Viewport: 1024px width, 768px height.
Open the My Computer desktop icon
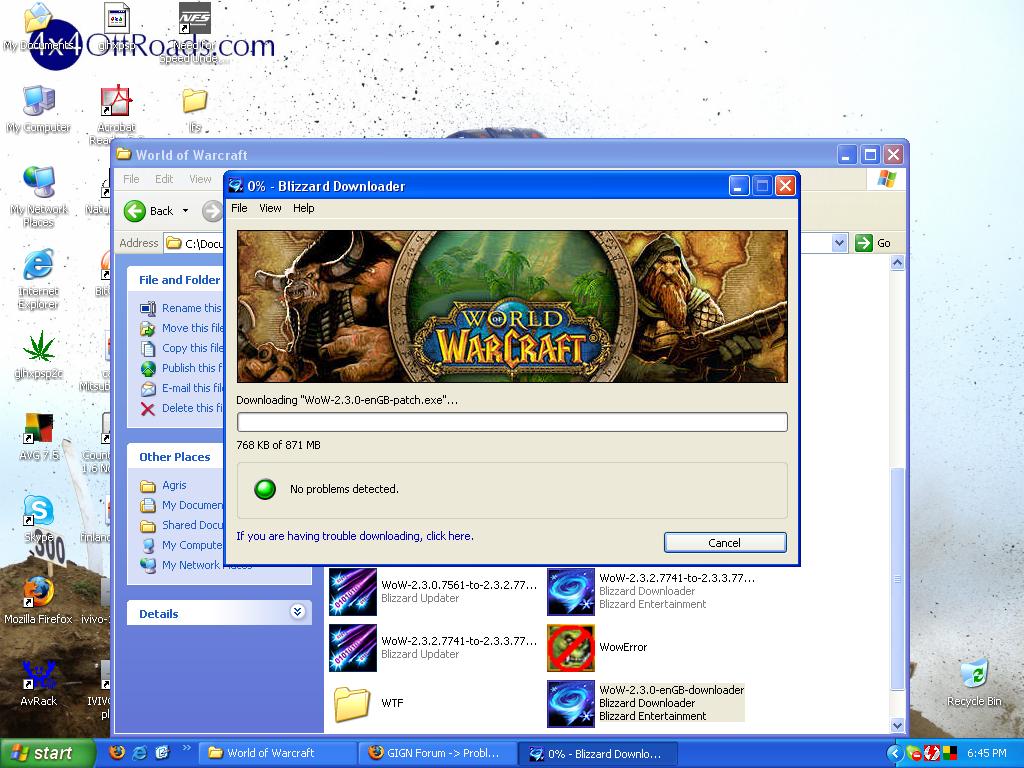tap(39, 101)
